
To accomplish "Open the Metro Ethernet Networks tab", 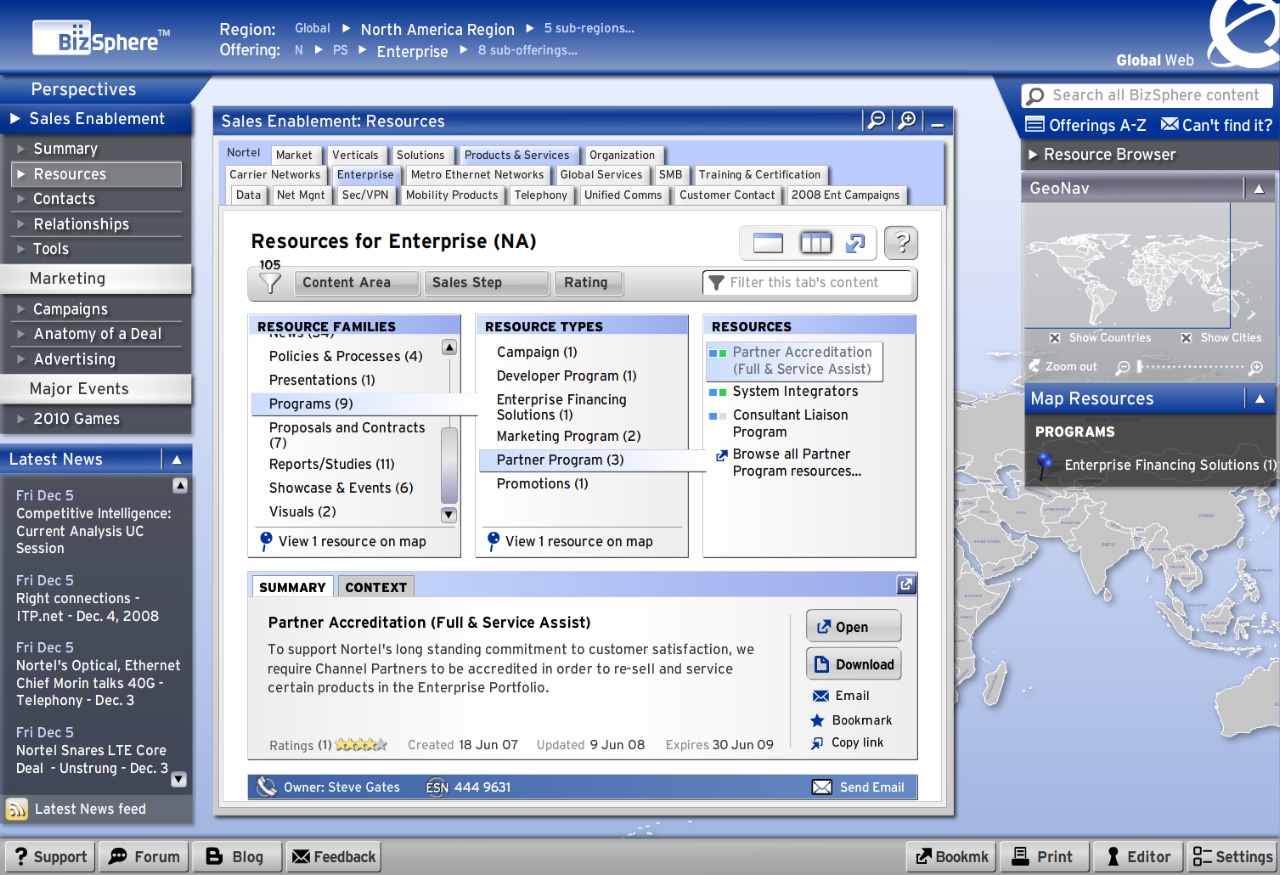I will click(477, 174).
